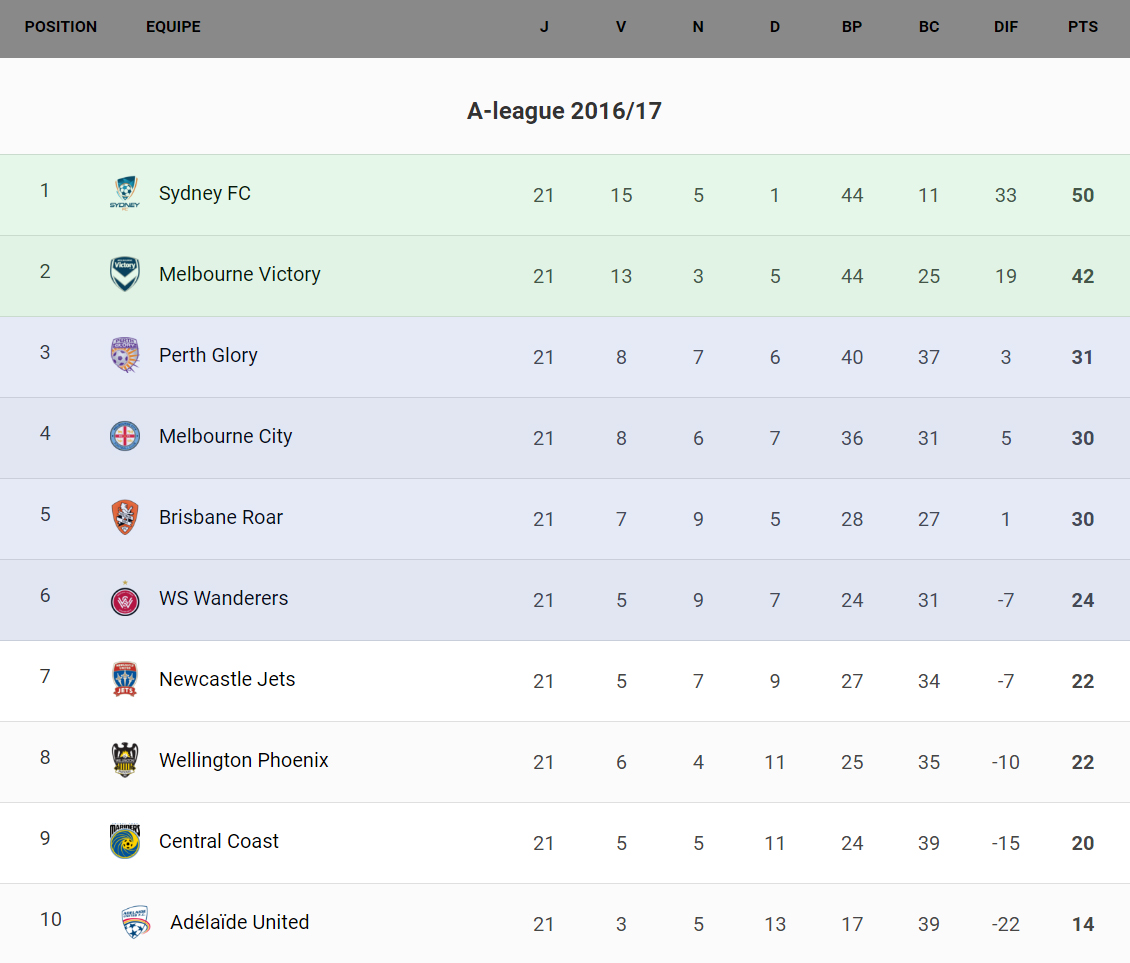
Task: Open the Brisbane Roar orange crest
Action: coord(124,517)
